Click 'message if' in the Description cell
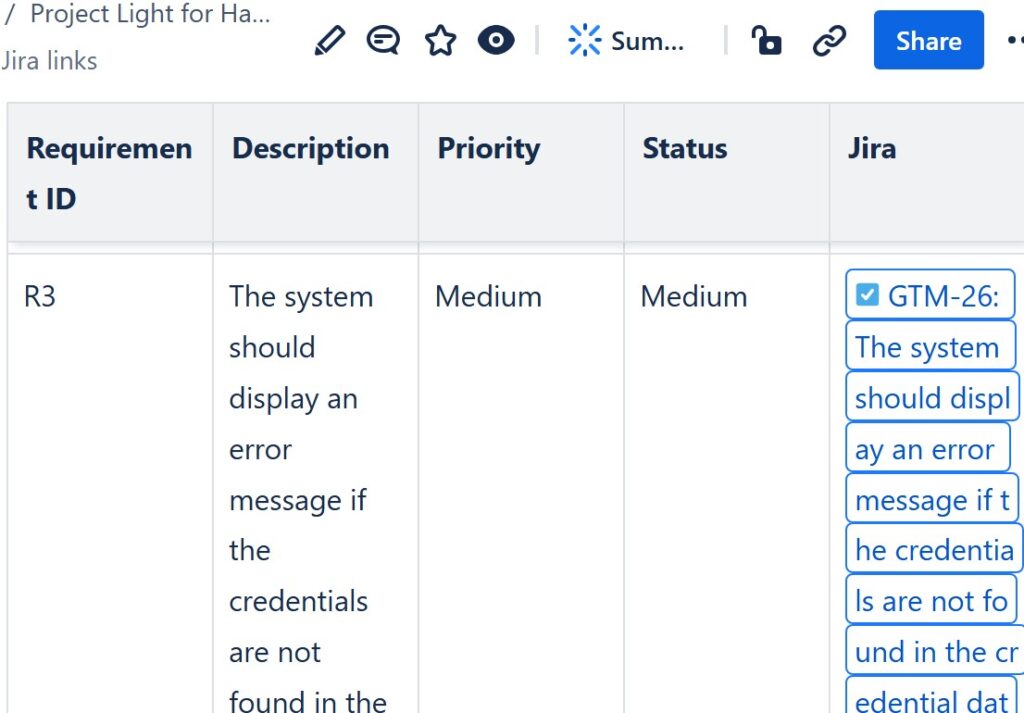1024x713 pixels. click(298, 501)
